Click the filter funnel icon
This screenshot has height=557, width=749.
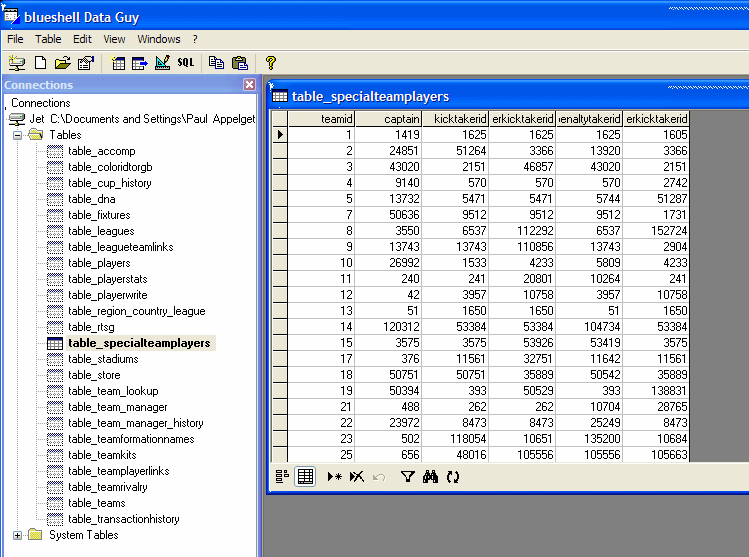click(407, 477)
